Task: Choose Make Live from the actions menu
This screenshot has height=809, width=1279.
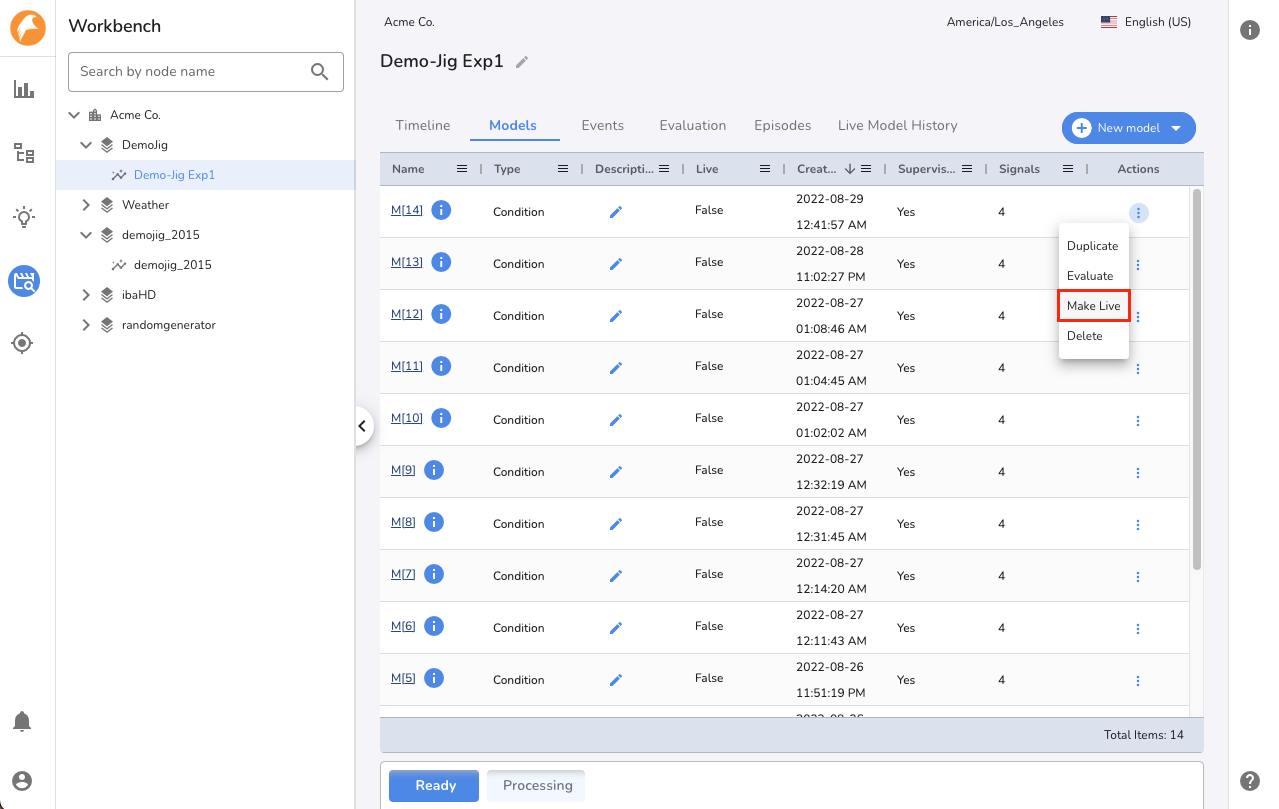Action: click(1093, 306)
